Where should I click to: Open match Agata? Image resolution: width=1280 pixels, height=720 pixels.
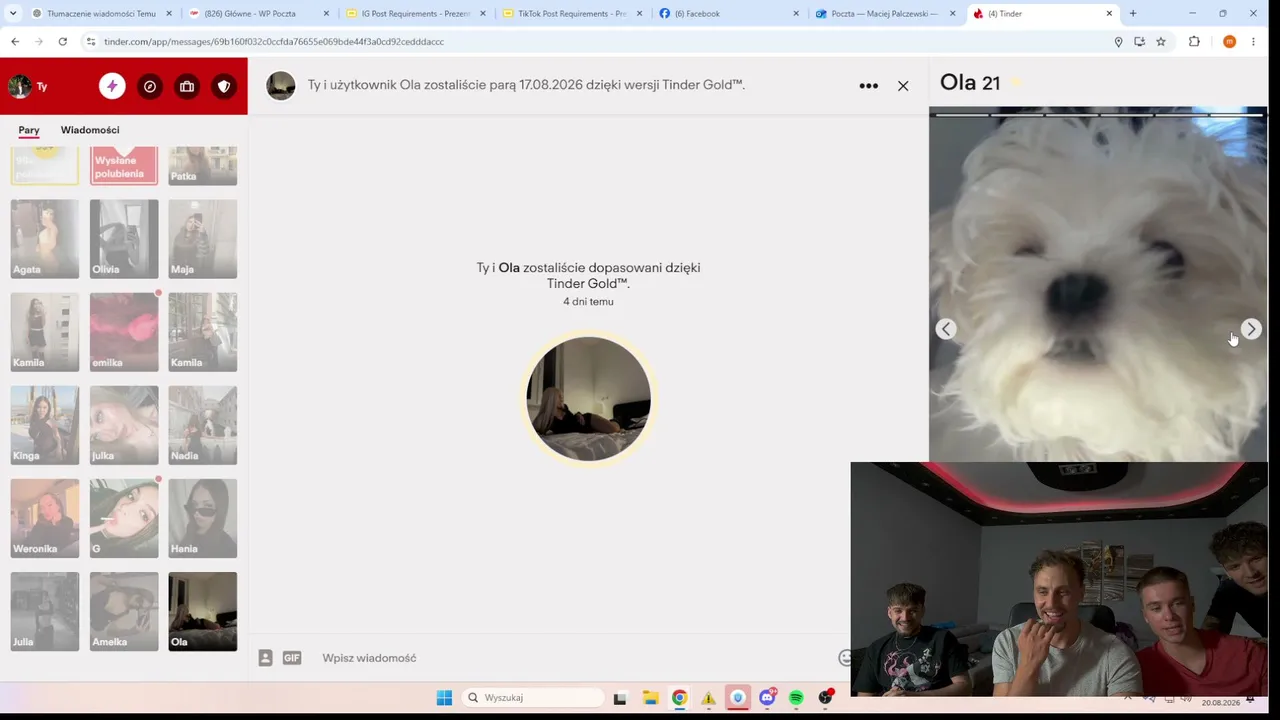point(45,239)
